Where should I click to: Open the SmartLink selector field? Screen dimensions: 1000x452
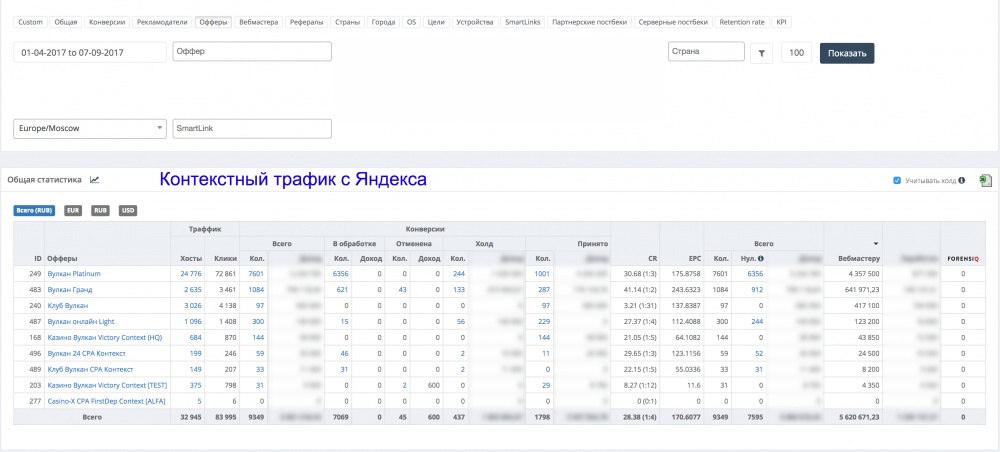(x=252, y=128)
